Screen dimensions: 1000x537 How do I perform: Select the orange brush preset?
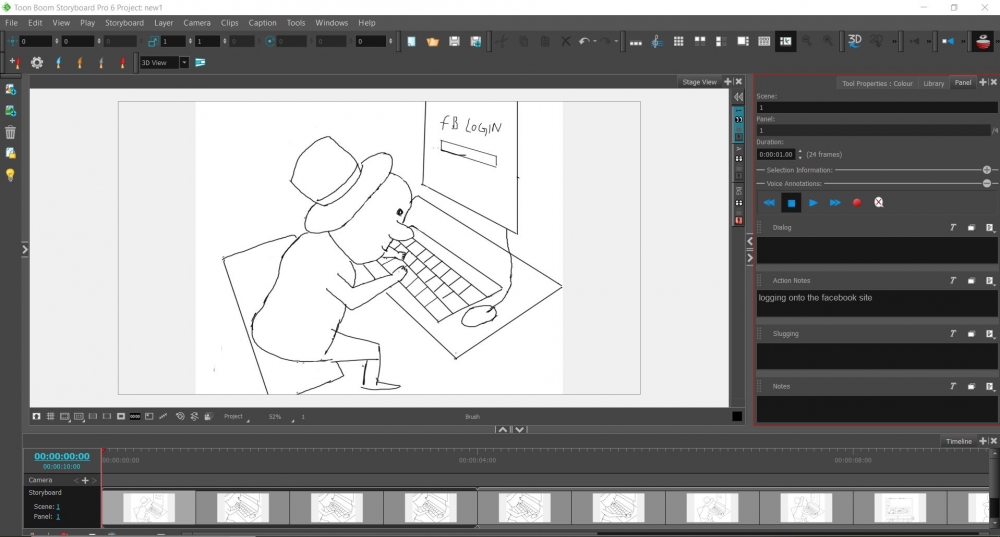[x=80, y=63]
